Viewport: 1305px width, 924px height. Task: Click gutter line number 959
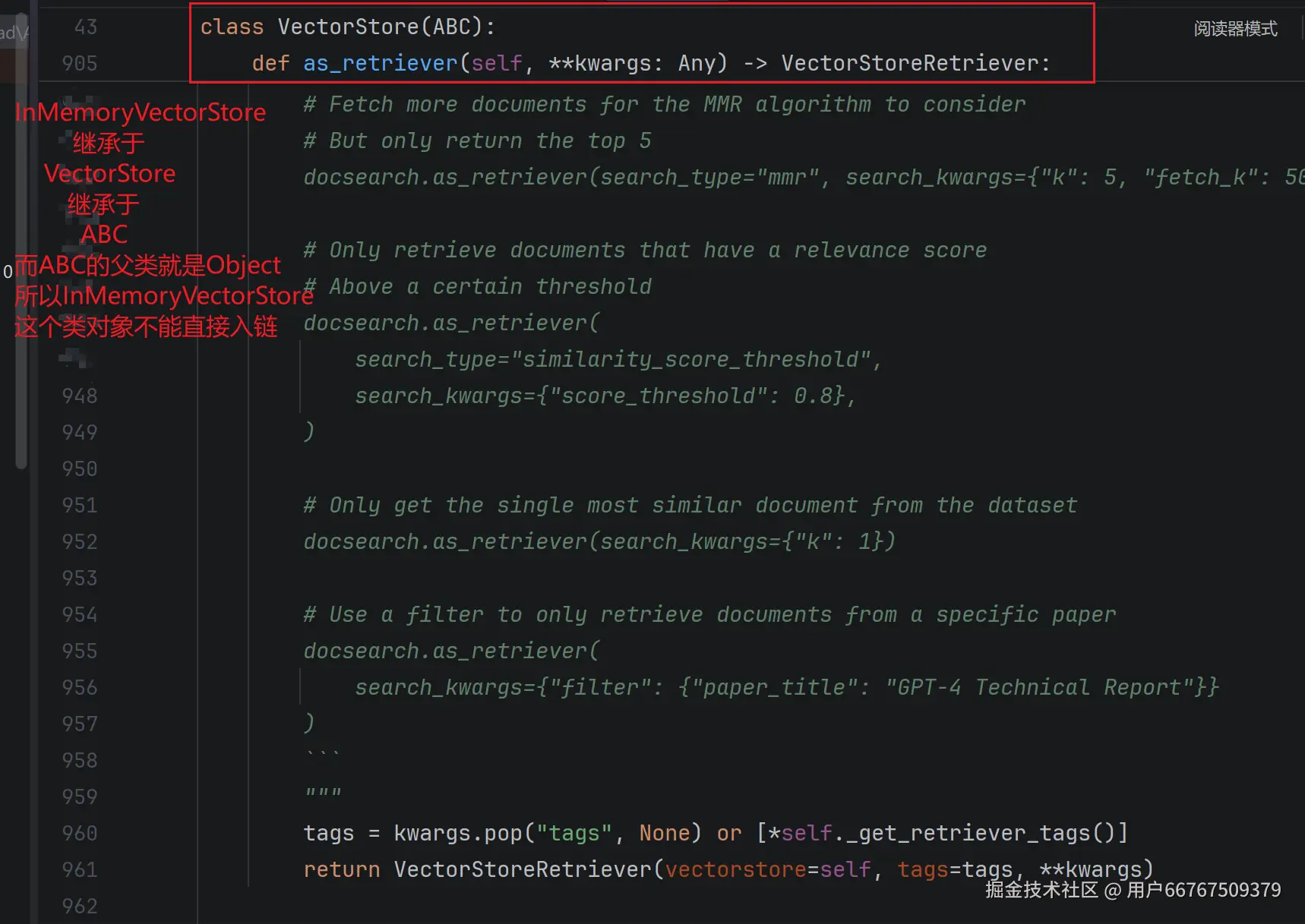point(80,796)
